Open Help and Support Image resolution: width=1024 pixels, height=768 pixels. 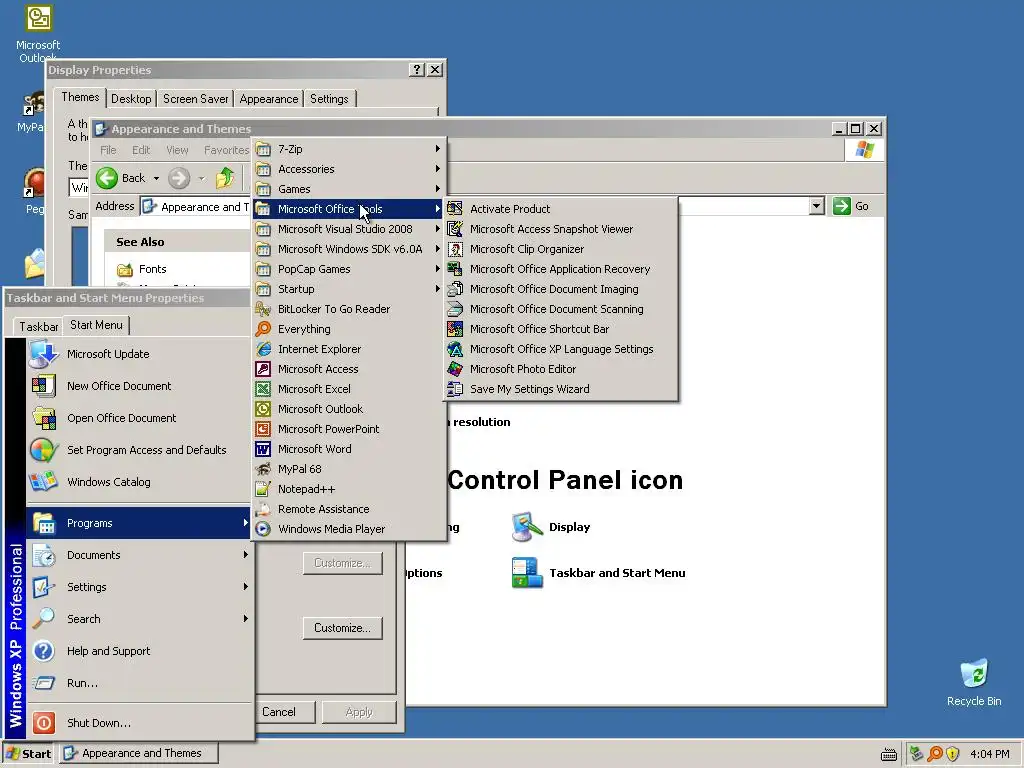(139, 651)
